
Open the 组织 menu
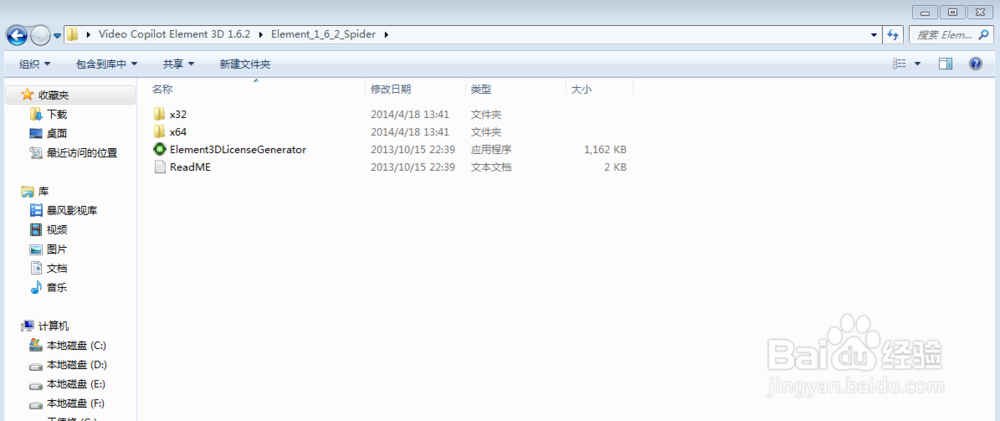tap(34, 64)
